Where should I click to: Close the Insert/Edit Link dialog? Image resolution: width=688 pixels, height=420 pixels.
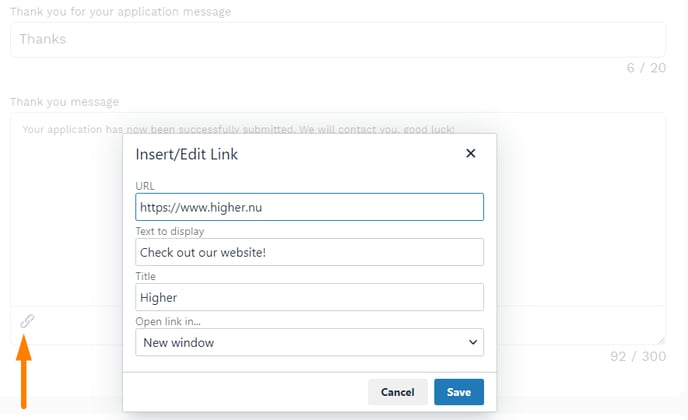(470, 154)
